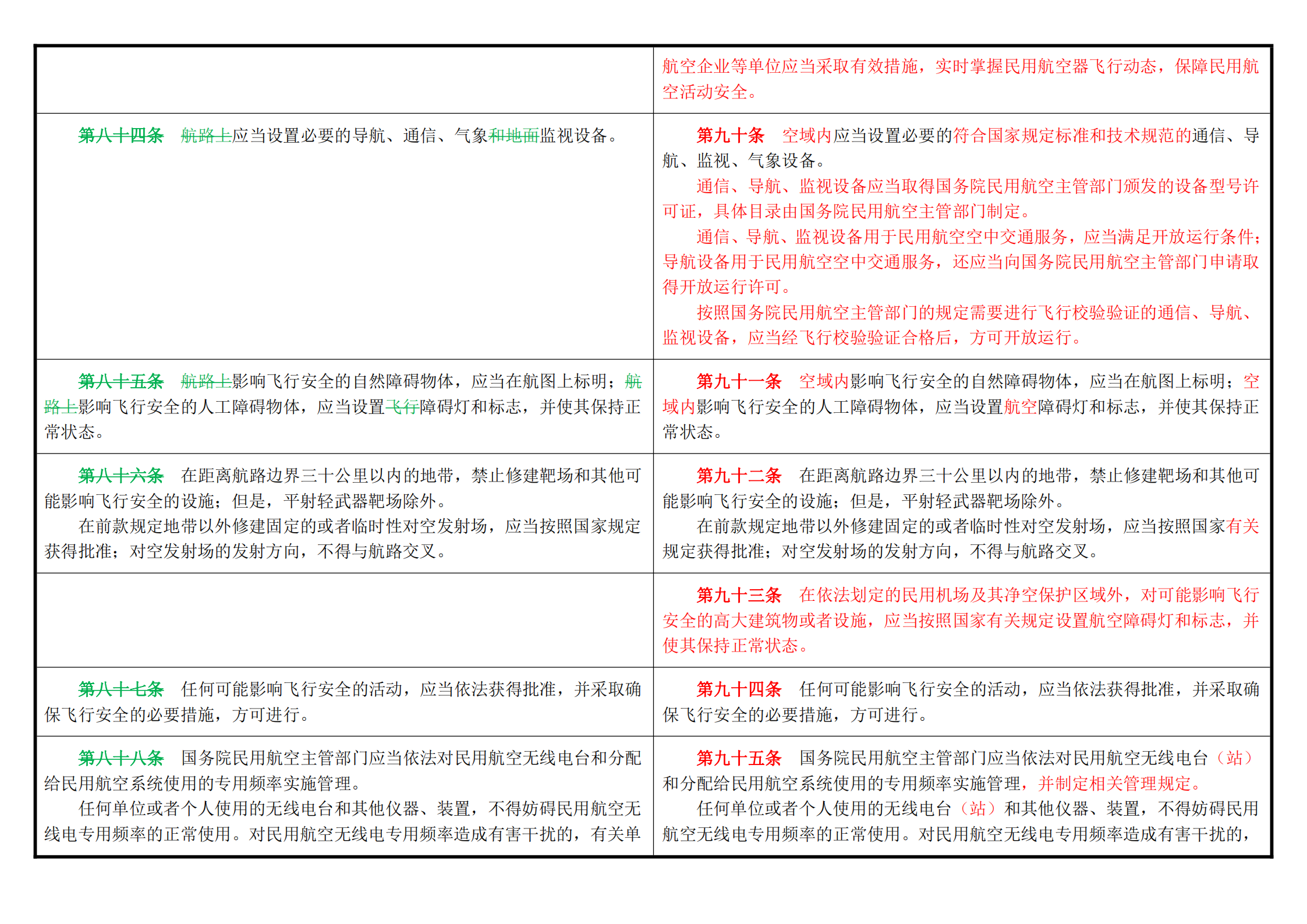This screenshot has height=924, width=1307.
Task: Click the red heading 第九十二条
Action: coord(739,476)
